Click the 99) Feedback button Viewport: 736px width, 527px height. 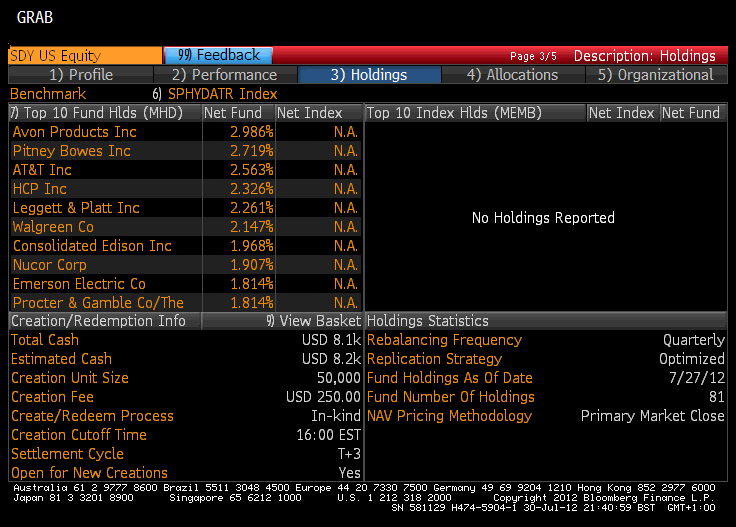pos(218,55)
